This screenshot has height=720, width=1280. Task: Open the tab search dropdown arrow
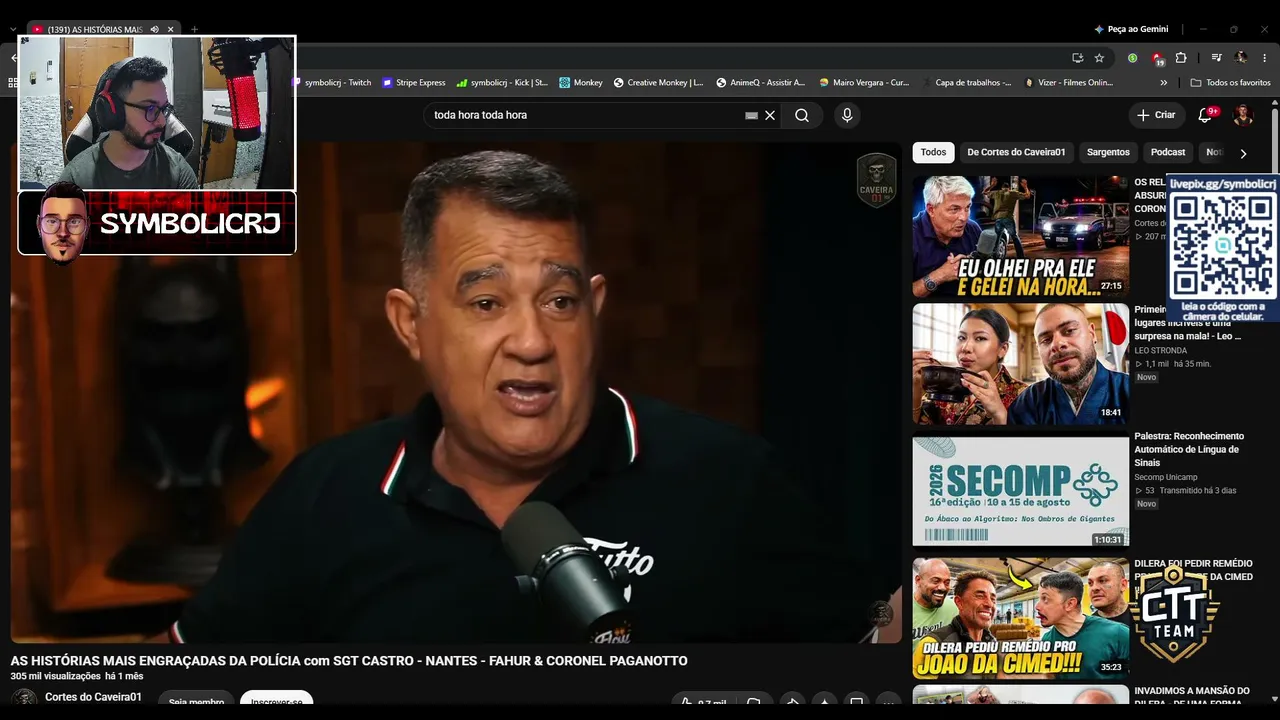(13, 30)
